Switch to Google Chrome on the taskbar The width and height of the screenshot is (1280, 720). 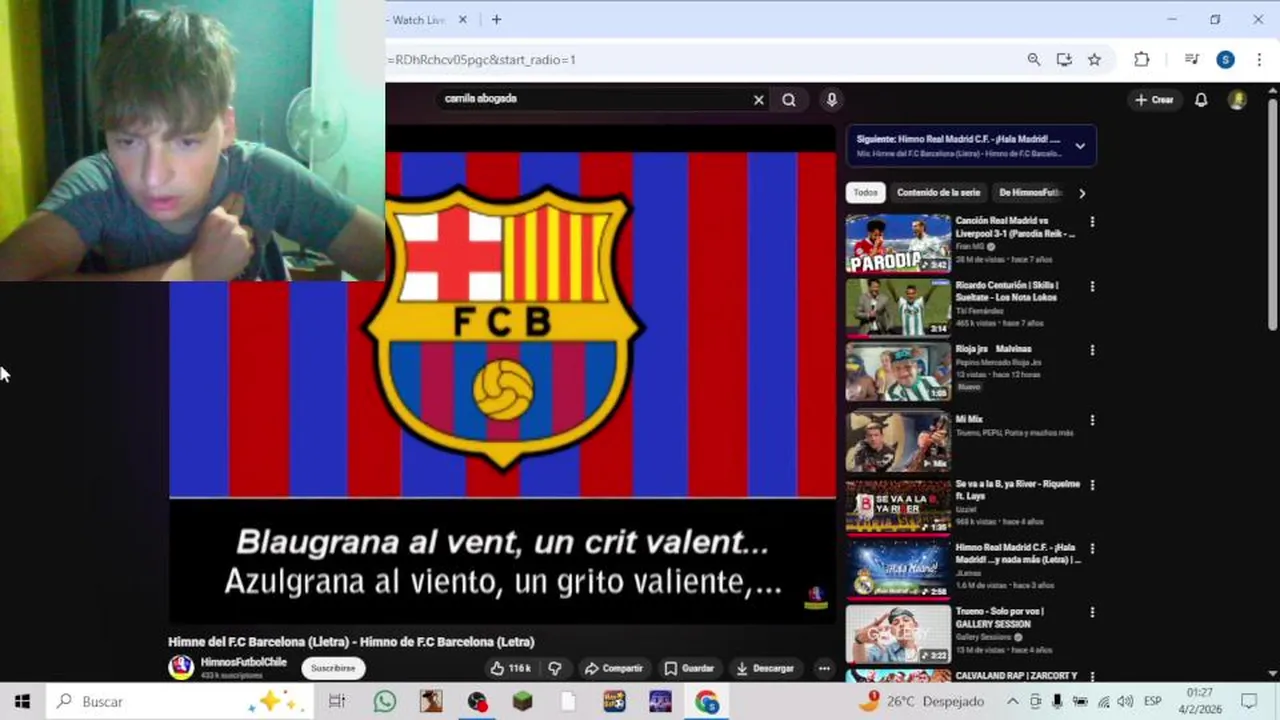click(x=706, y=701)
